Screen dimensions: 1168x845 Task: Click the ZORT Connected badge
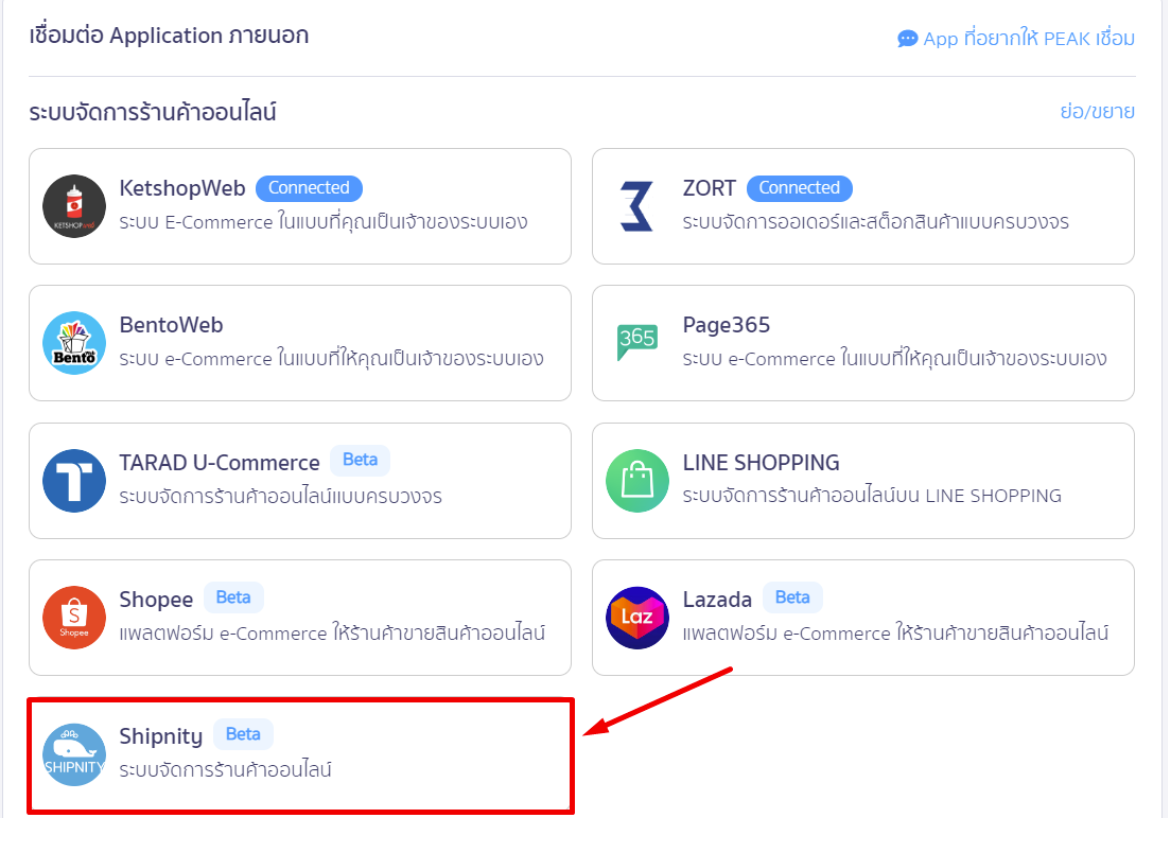click(x=799, y=188)
